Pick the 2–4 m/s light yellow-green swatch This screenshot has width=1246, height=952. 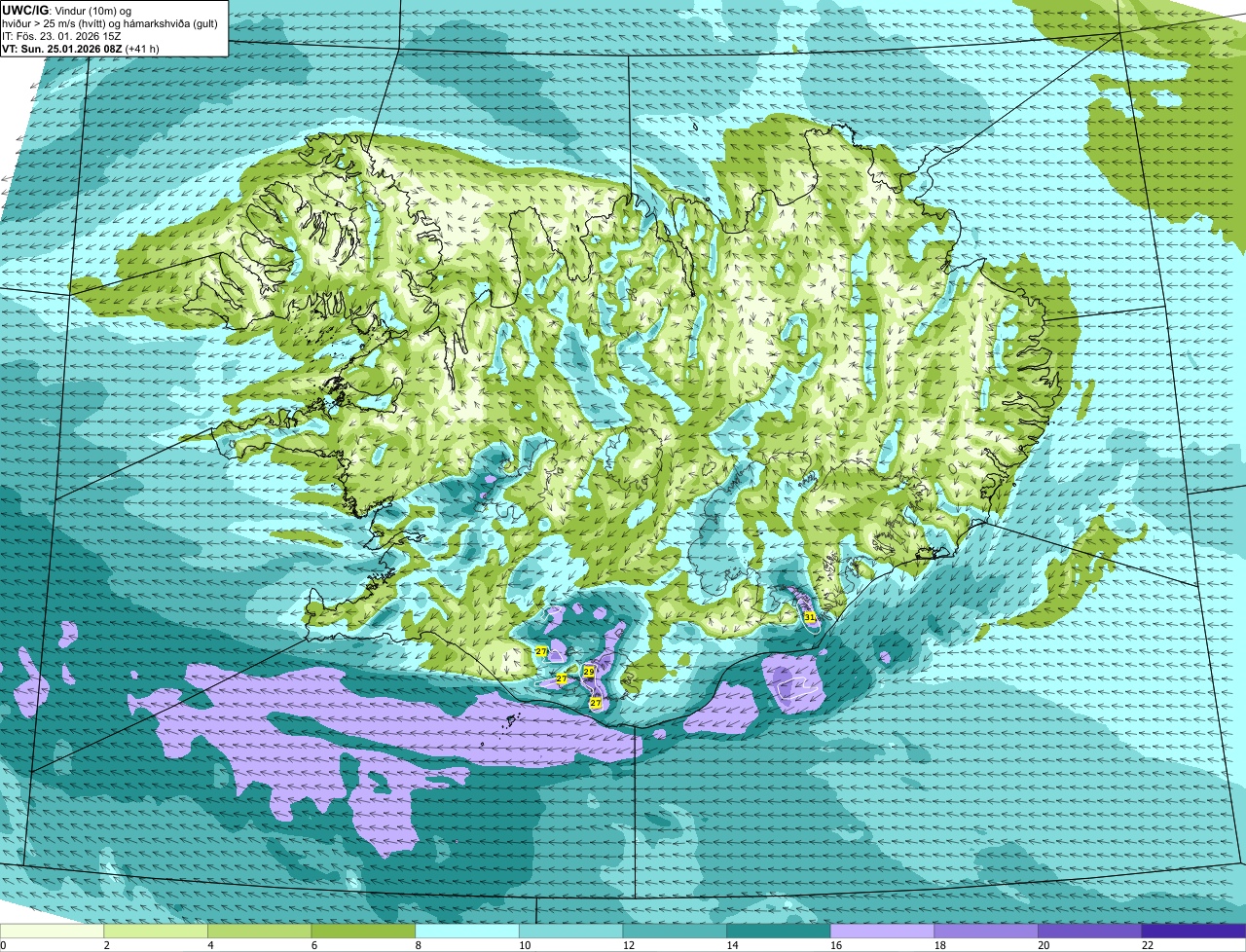156,932
